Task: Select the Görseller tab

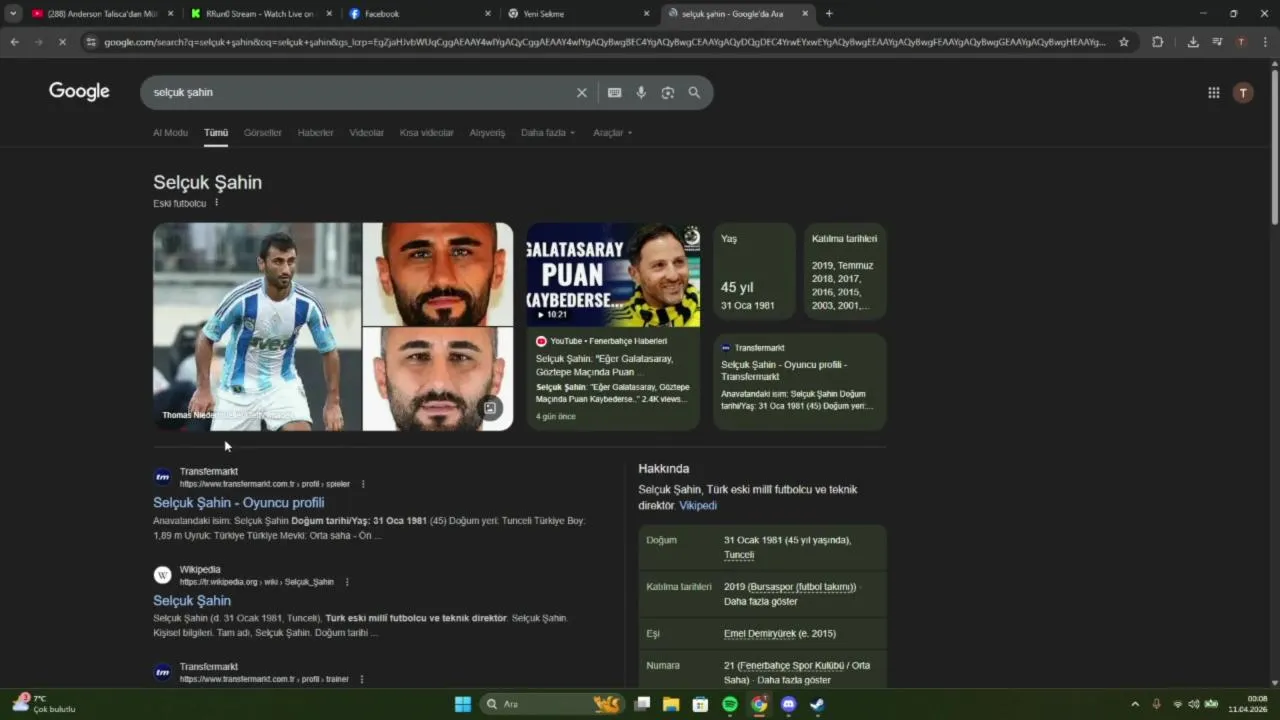Action: pos(263,133)
